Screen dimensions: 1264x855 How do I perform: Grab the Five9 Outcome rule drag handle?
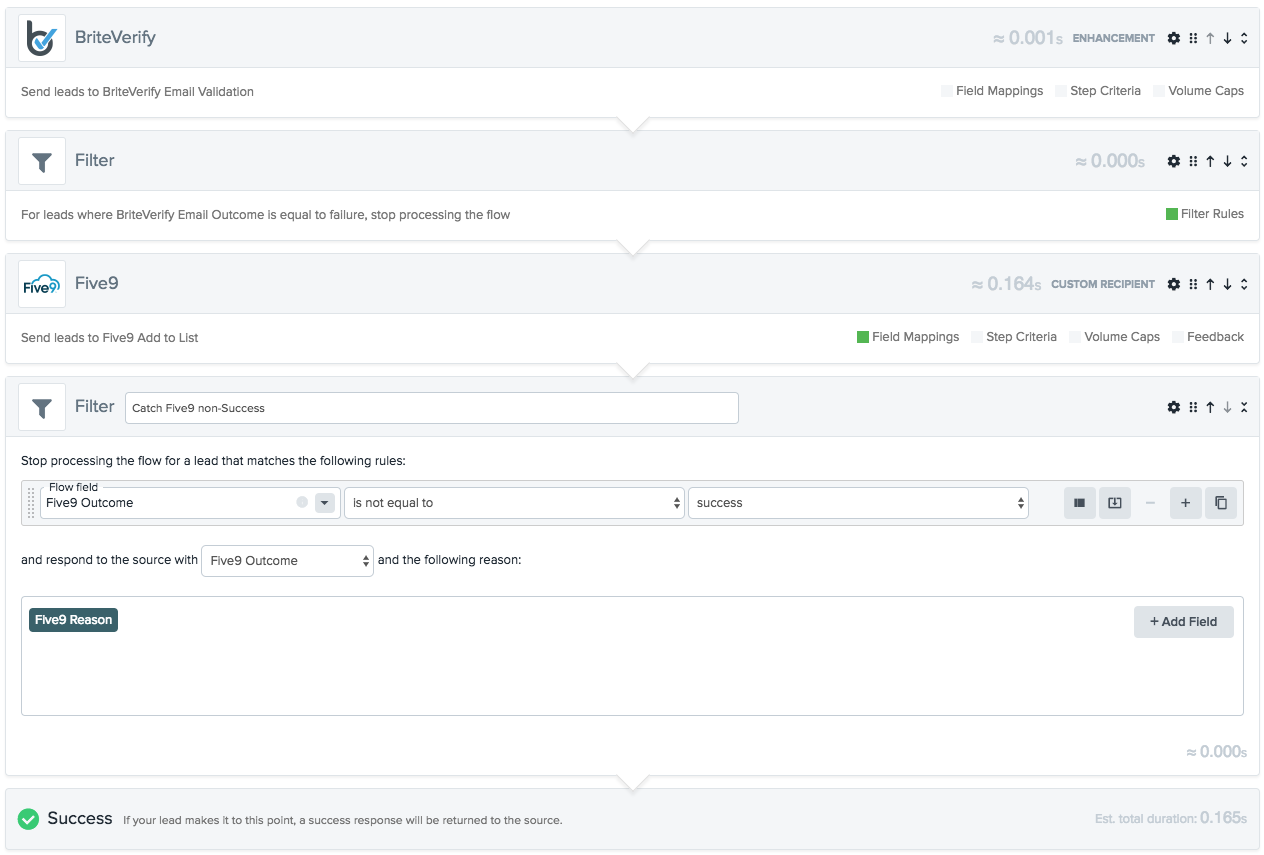[x=31, y=503]
